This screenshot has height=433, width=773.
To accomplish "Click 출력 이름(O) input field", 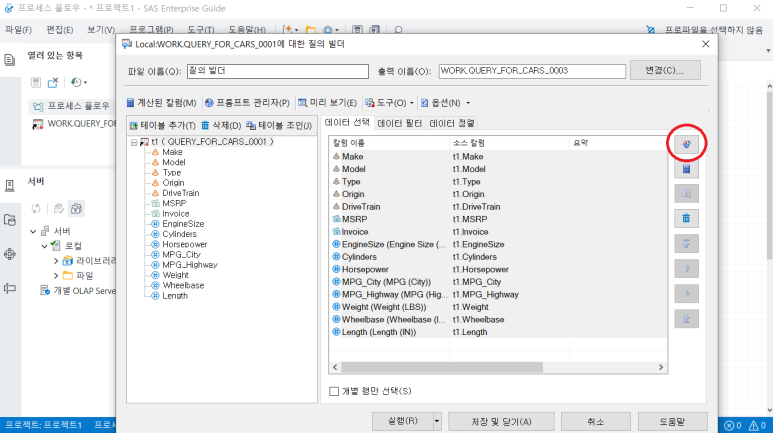I will 532,71.
